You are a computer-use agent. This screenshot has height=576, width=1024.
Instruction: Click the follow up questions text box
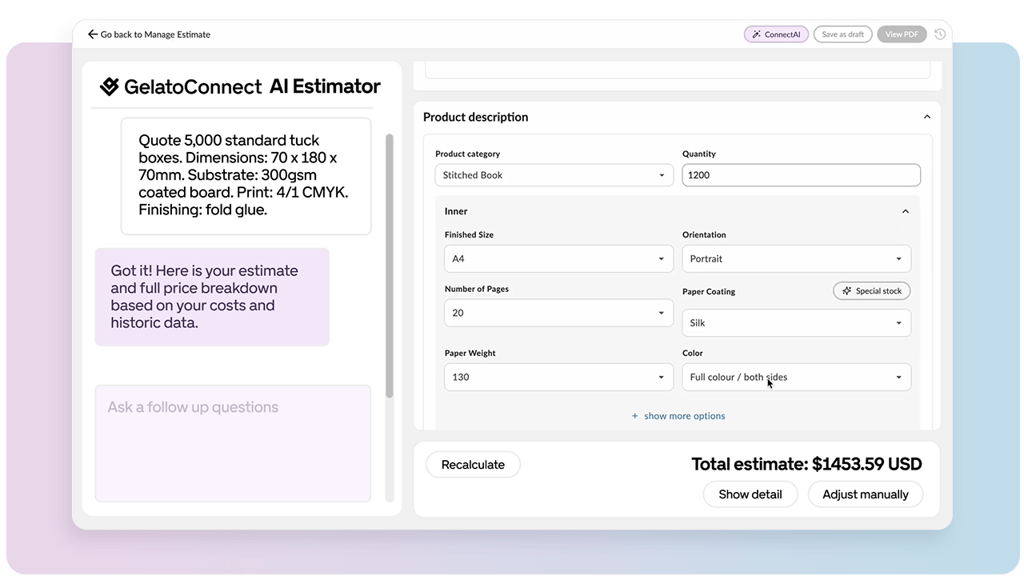pos(233,443)
